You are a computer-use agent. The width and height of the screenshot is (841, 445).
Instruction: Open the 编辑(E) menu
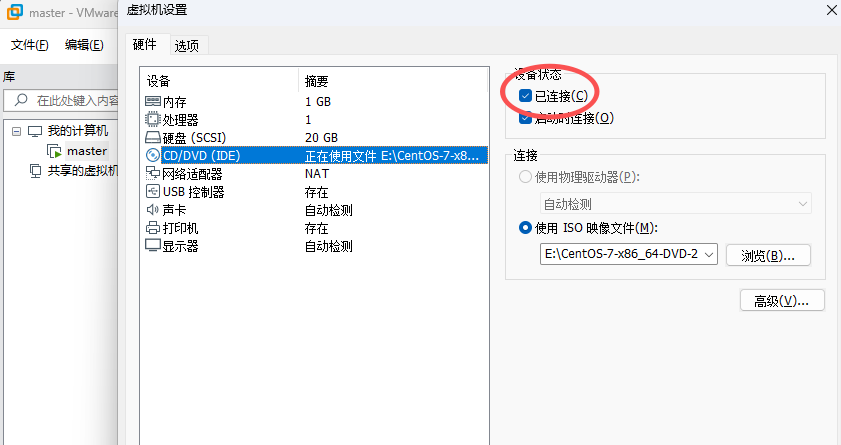point(84,45)
